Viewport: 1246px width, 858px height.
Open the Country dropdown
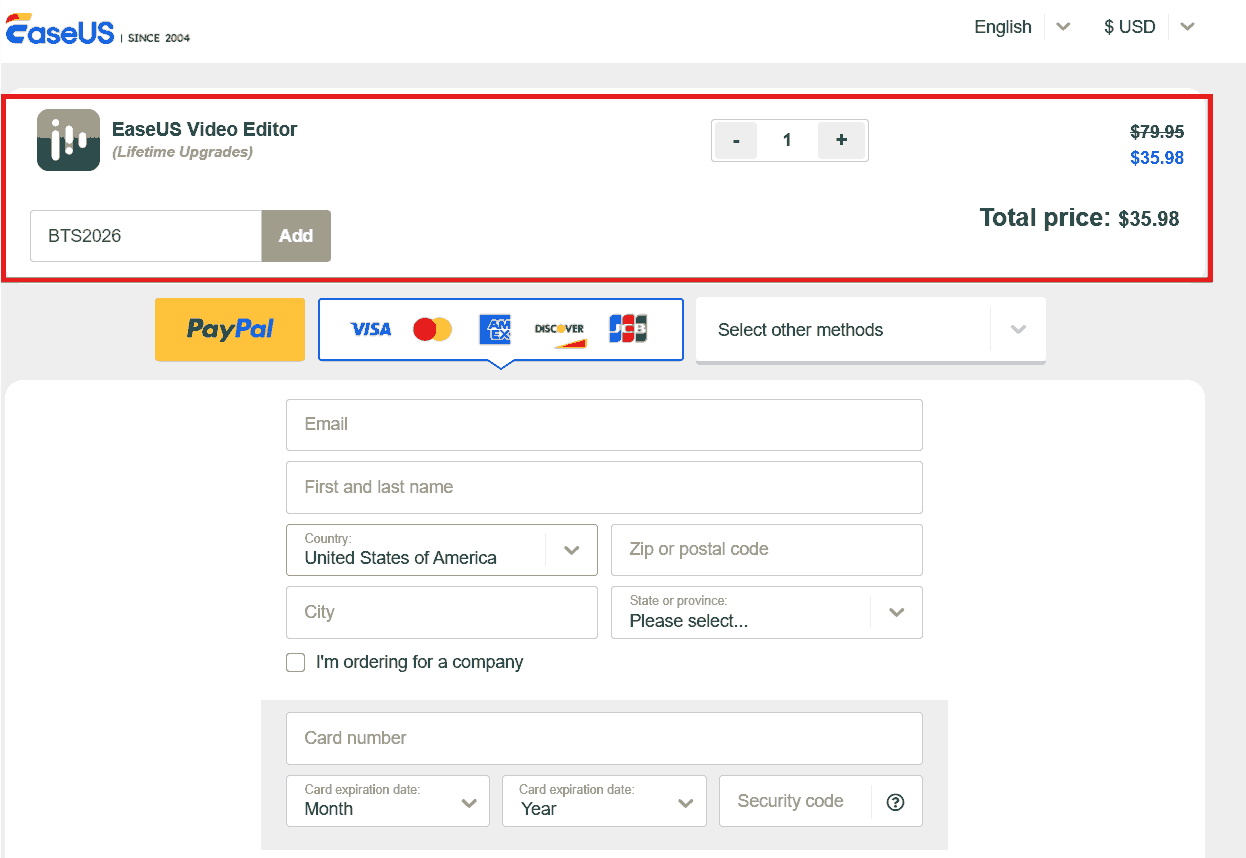coord(442,550)
